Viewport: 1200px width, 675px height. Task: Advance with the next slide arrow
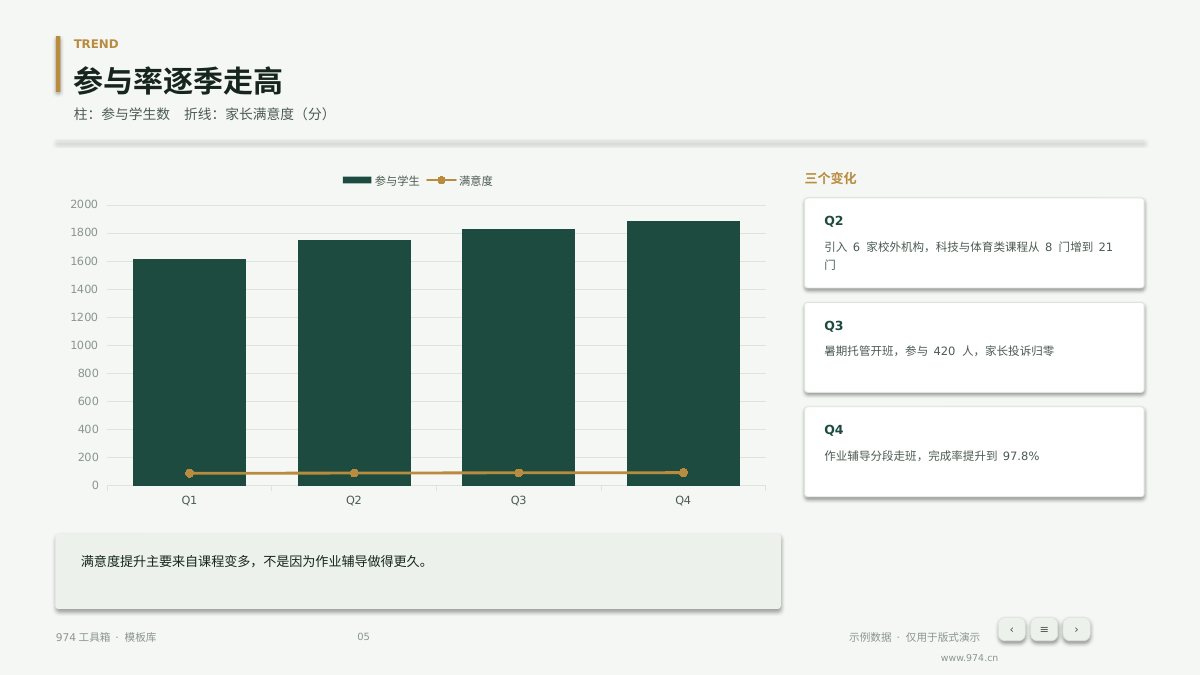[1076, 629]
